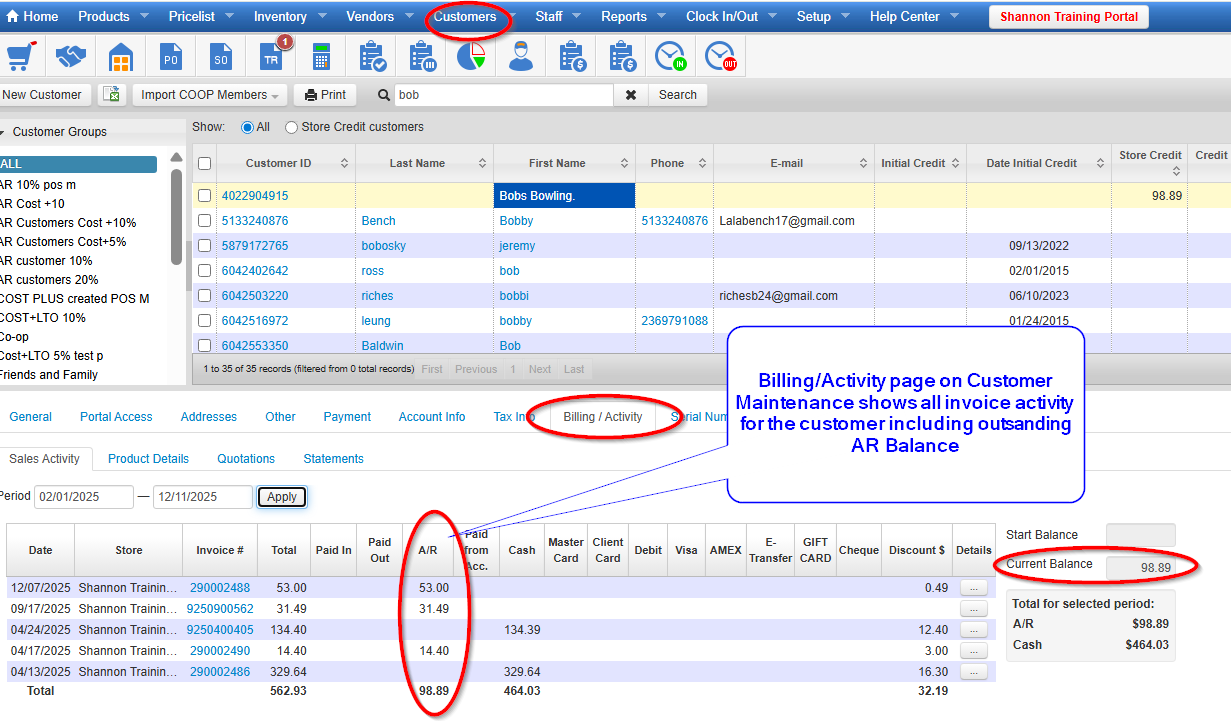Select the All radio button

coord(247,127)
